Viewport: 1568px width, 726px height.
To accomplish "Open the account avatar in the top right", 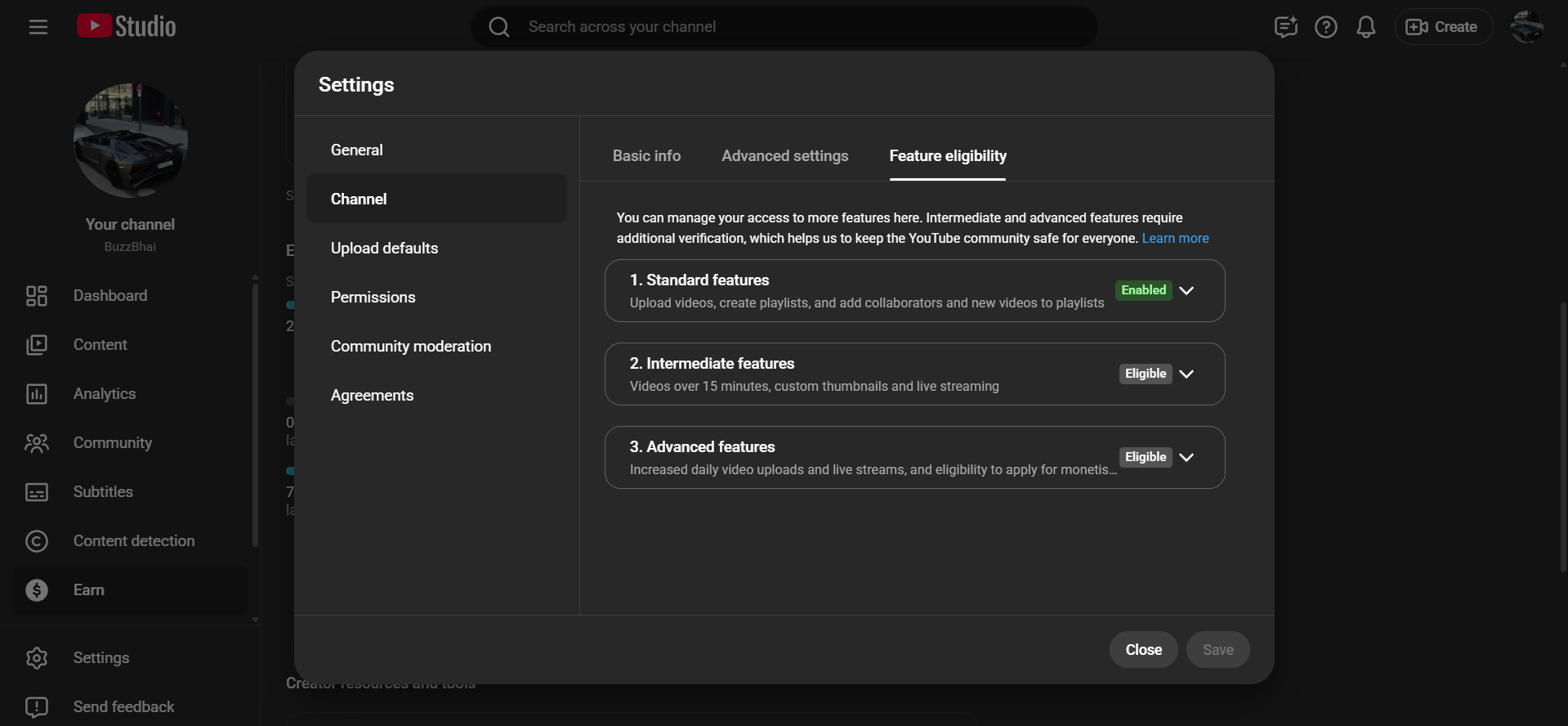I will point(1526,27).
